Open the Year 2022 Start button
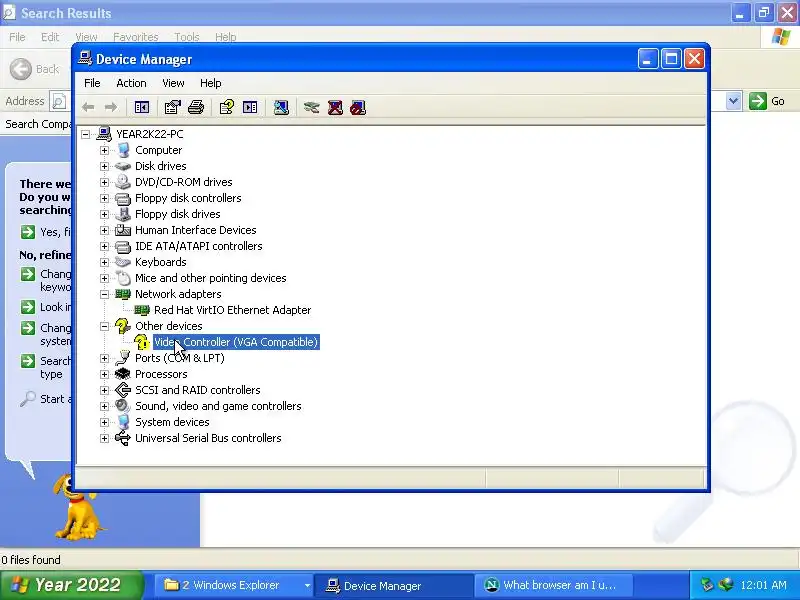This screenshot has width=800, height=600. pos(71,585)
